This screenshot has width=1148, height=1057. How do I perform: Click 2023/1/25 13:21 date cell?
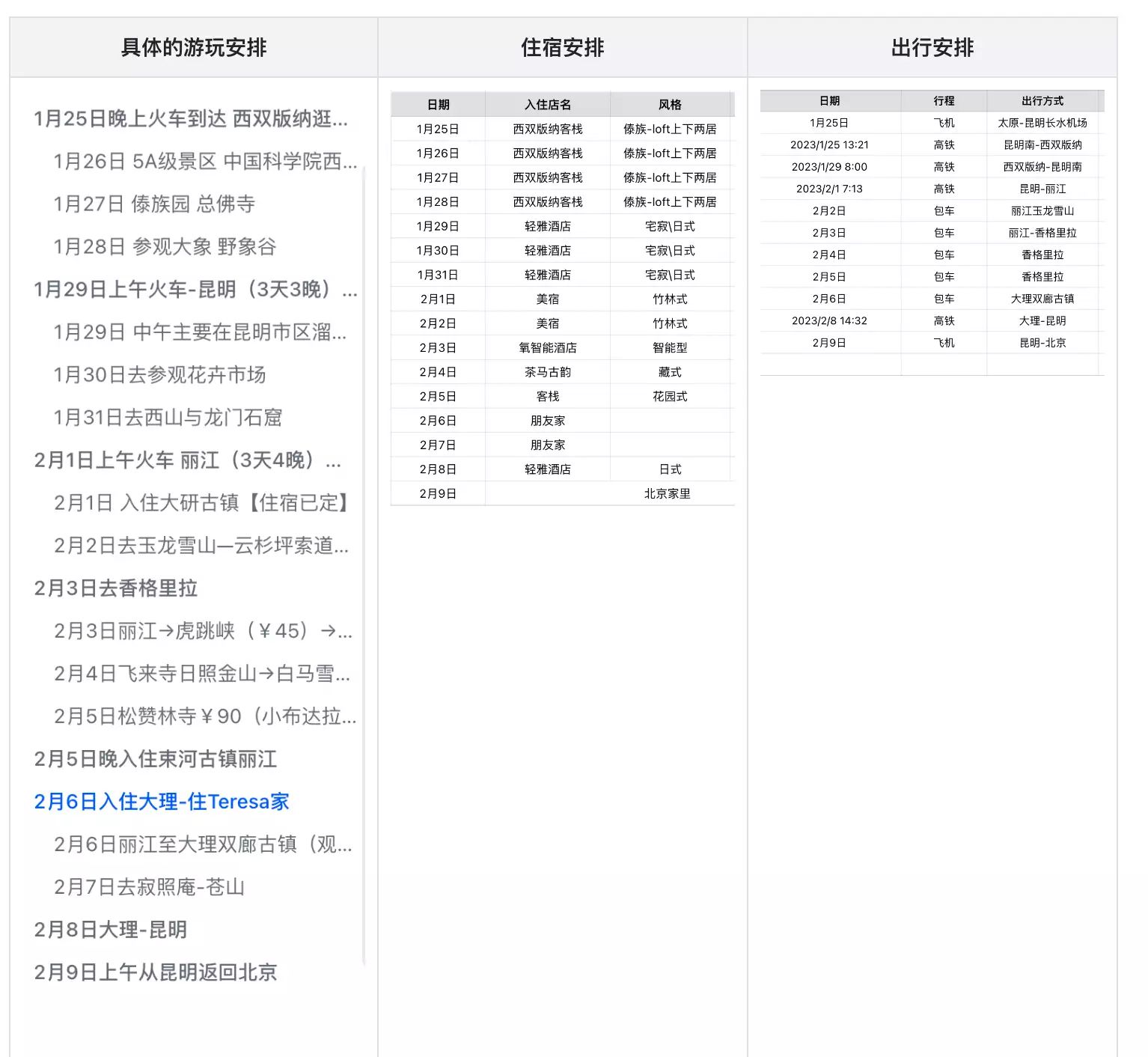pos(829,144)
